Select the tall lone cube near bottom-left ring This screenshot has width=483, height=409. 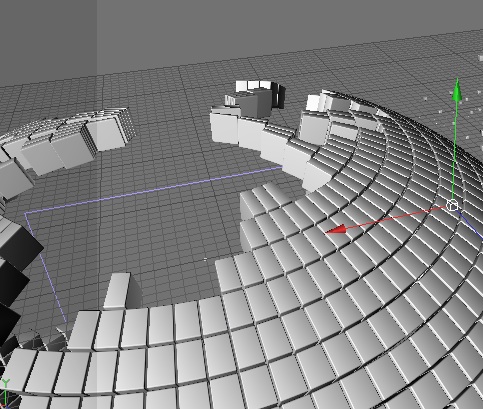(117, 291)
